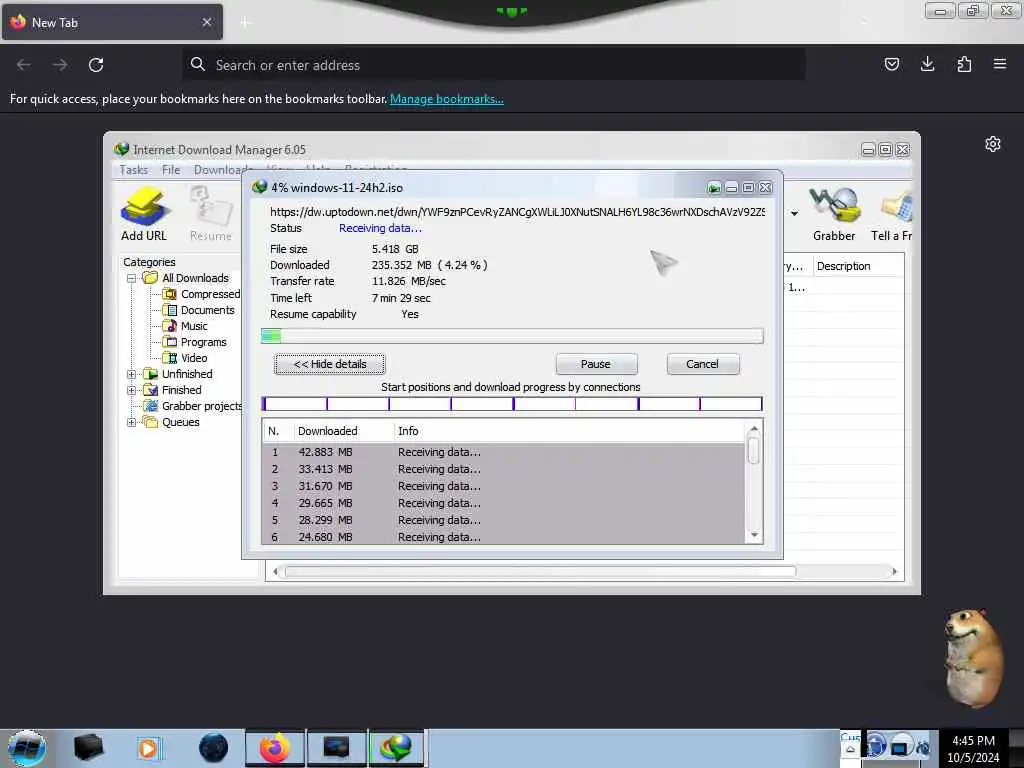The height and width of the screenshot is (768, 1024).
Task: Pause the windows-11-24h2.iso download
Action: coord(596,364)
